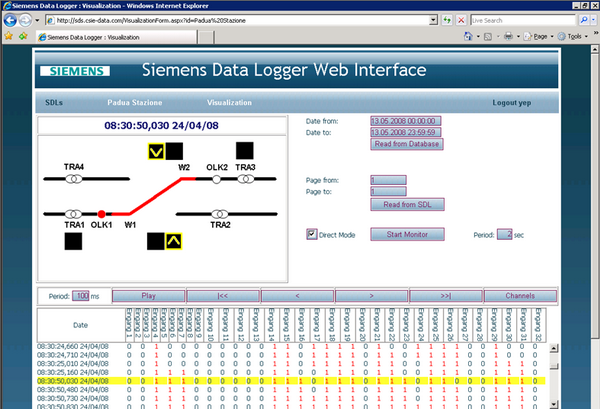Click the red Stop loading icon
600x409 pixels.
461,20
